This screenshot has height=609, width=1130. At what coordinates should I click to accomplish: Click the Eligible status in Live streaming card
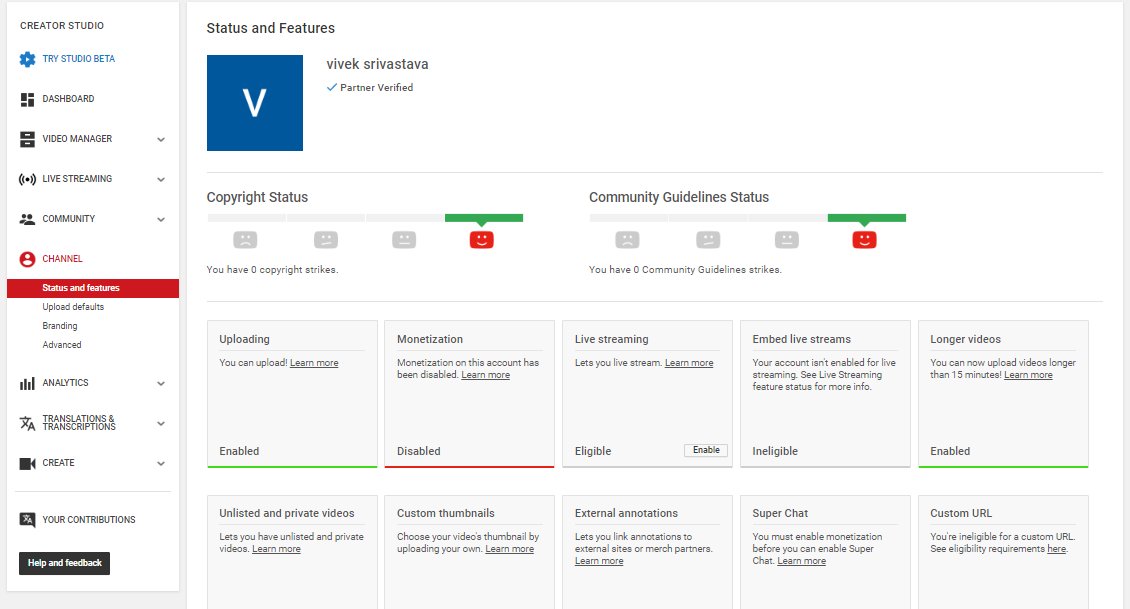point(593,451)
